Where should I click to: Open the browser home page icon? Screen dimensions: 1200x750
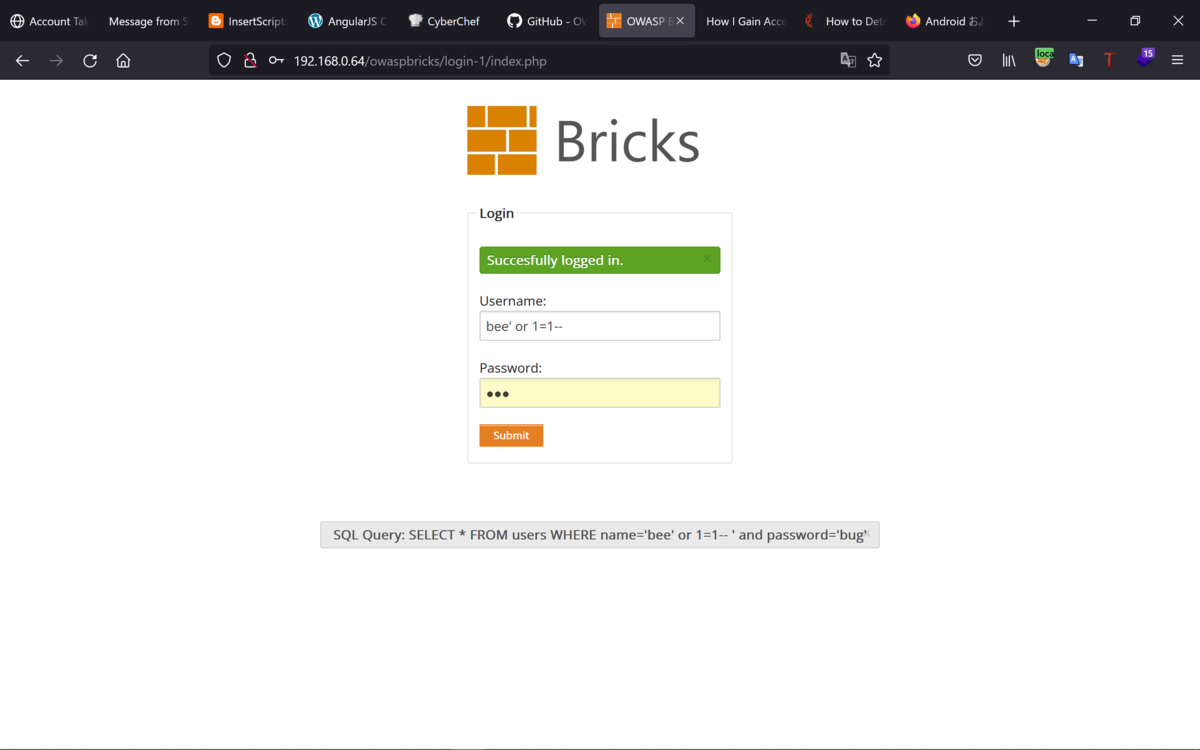123,61
